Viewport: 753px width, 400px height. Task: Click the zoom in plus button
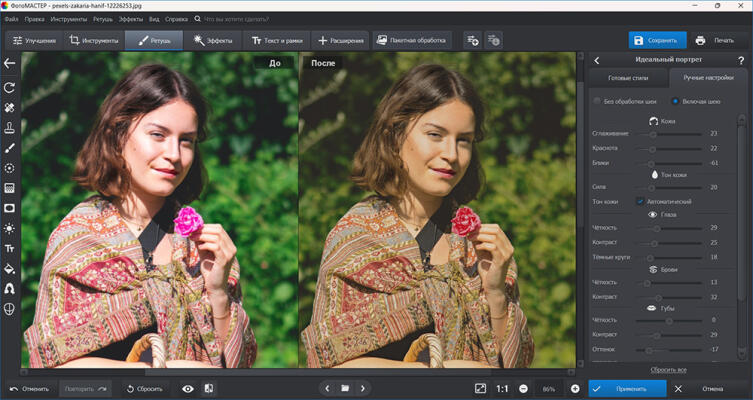575,388
